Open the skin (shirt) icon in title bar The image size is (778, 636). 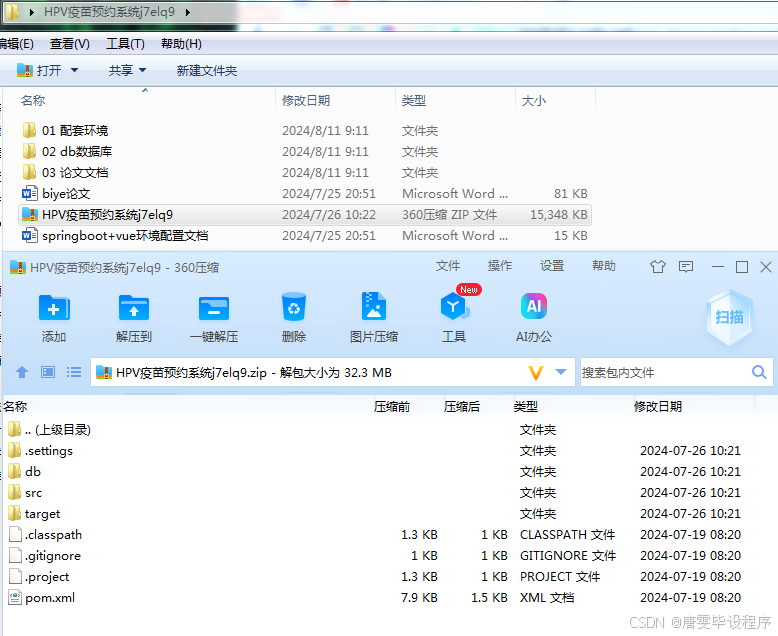(658, 267)
